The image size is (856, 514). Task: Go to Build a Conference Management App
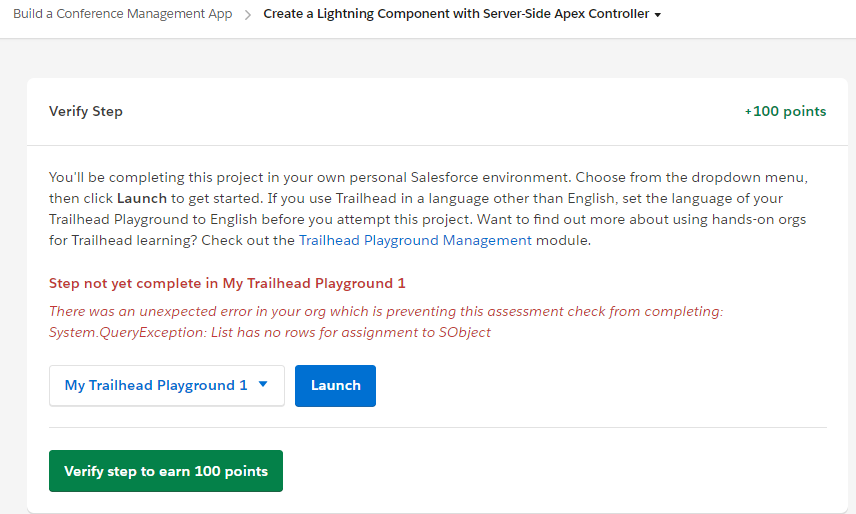[122, 14]
